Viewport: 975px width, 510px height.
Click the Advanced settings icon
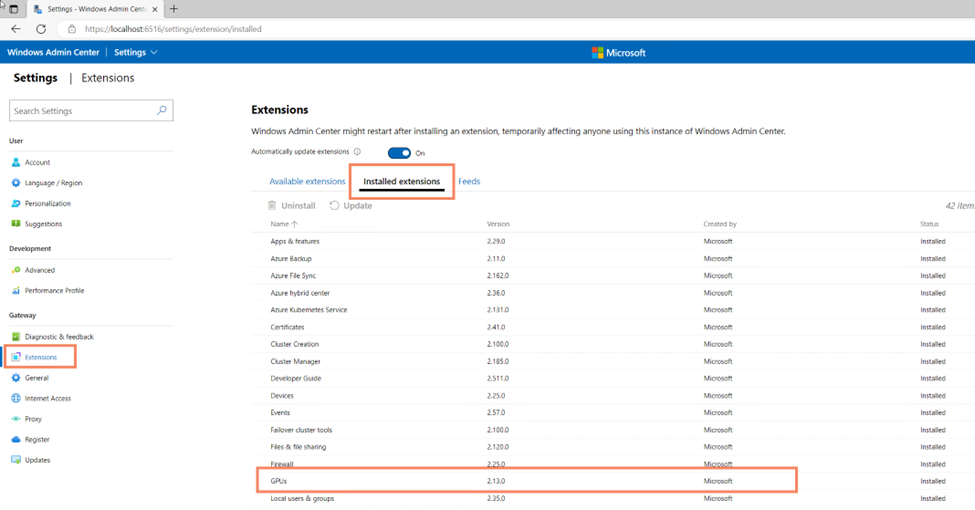click(16, 270)
